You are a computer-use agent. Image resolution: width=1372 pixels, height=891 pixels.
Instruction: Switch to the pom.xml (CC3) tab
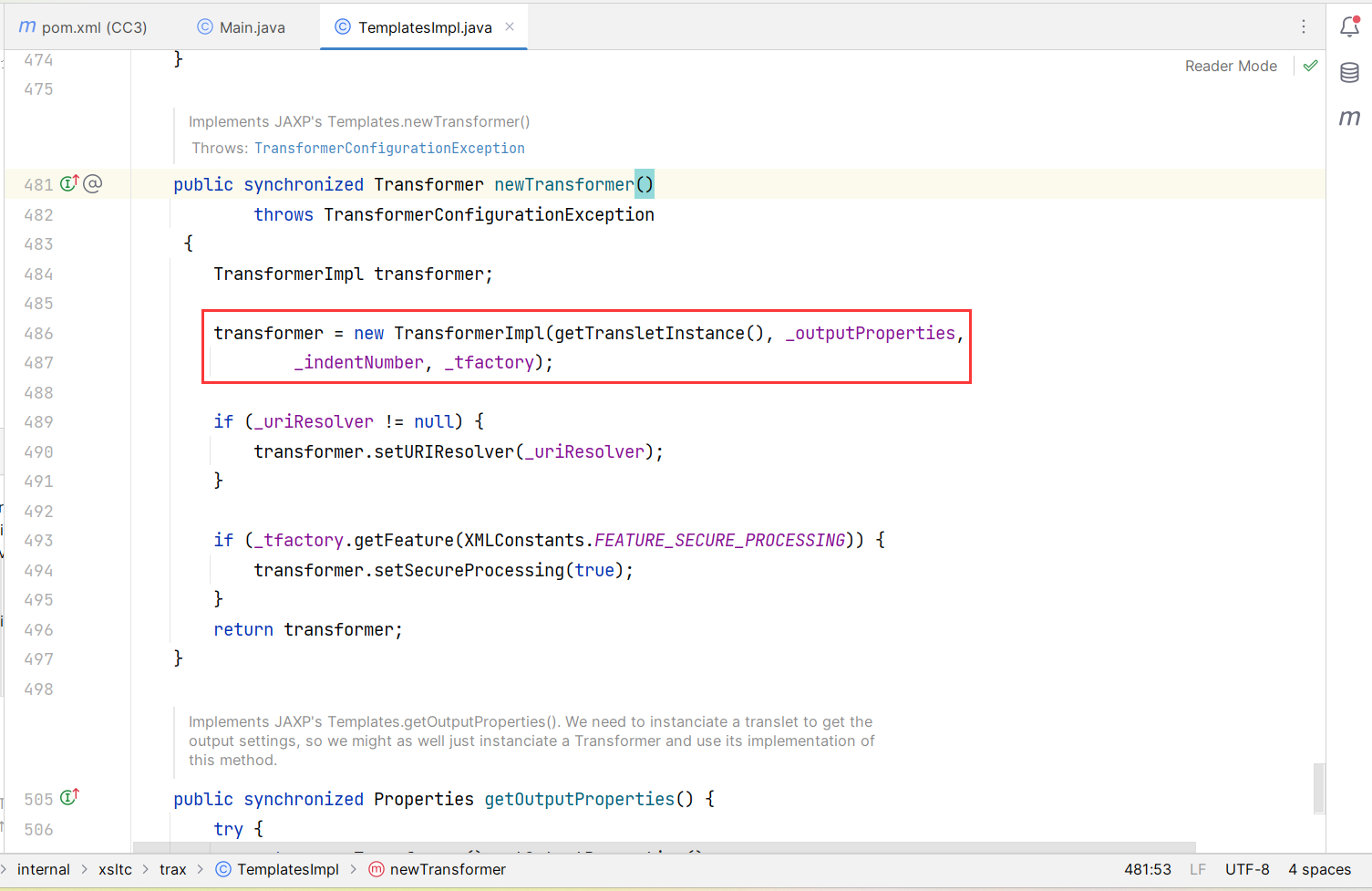tap(83, 27)
